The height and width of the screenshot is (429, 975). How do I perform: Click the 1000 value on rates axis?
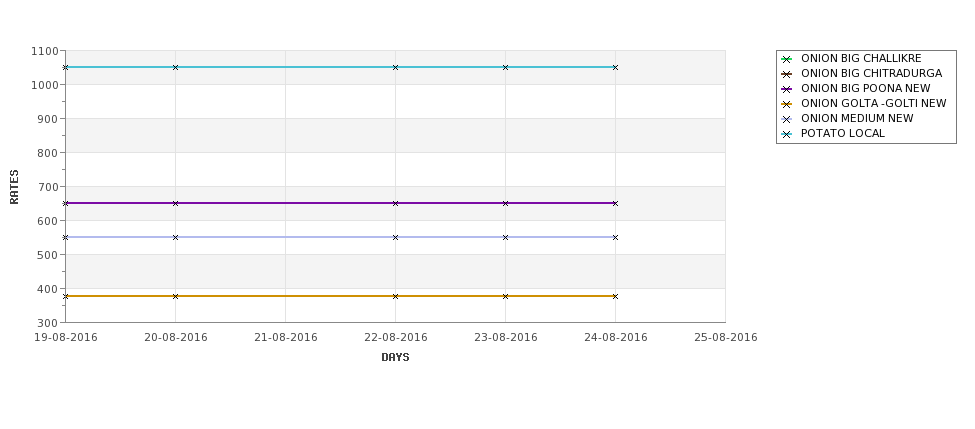pyautogui.click(x=44, y=85)
